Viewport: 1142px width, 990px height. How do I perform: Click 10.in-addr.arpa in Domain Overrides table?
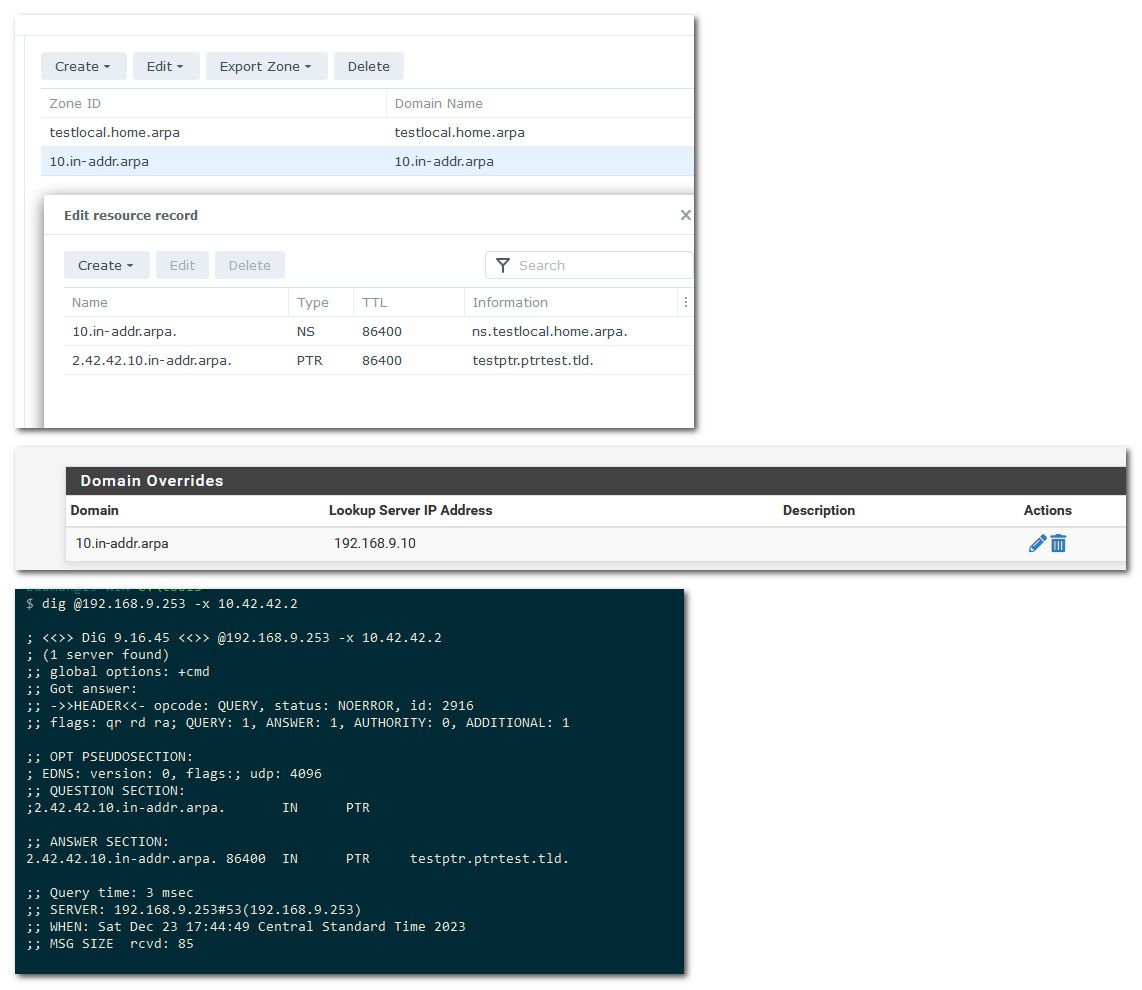coord(122,543)
